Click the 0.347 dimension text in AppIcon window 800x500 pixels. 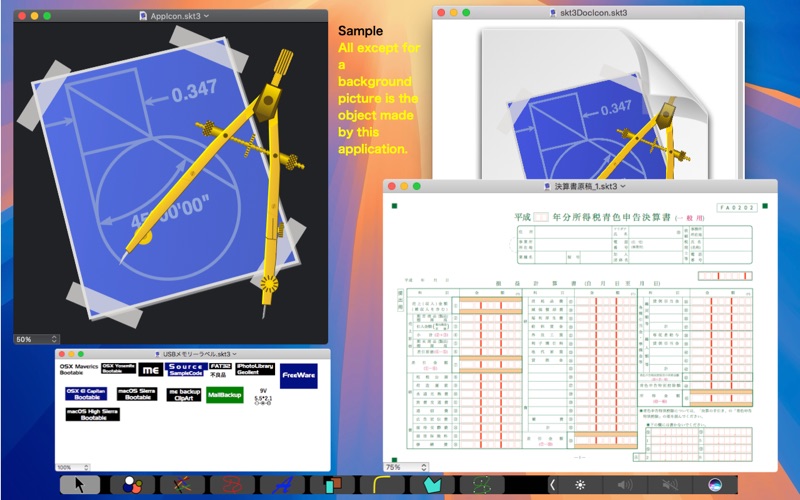tap(194, 92)
